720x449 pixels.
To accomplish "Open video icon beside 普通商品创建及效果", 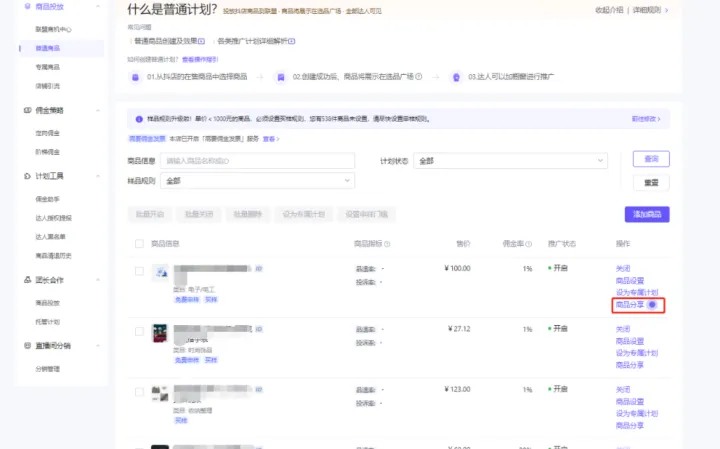I will click(201, 41).
